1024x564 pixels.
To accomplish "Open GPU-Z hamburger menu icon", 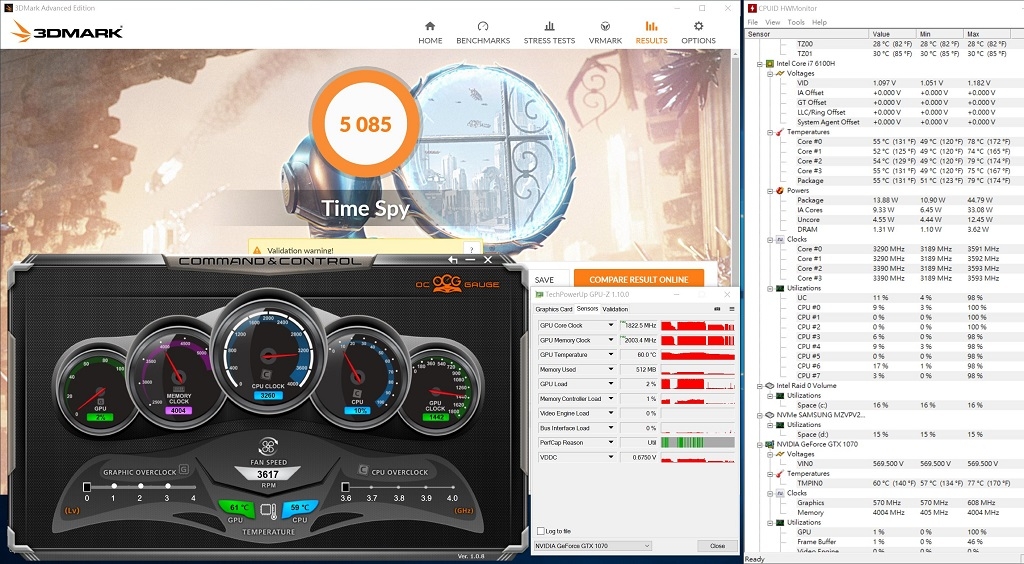I will [x=731, y=309].
